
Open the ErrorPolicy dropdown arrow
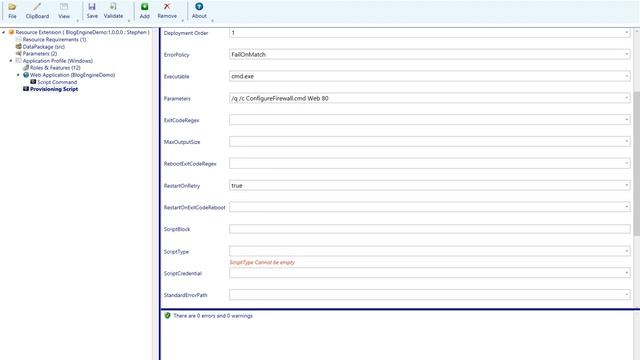coord(627,54)
